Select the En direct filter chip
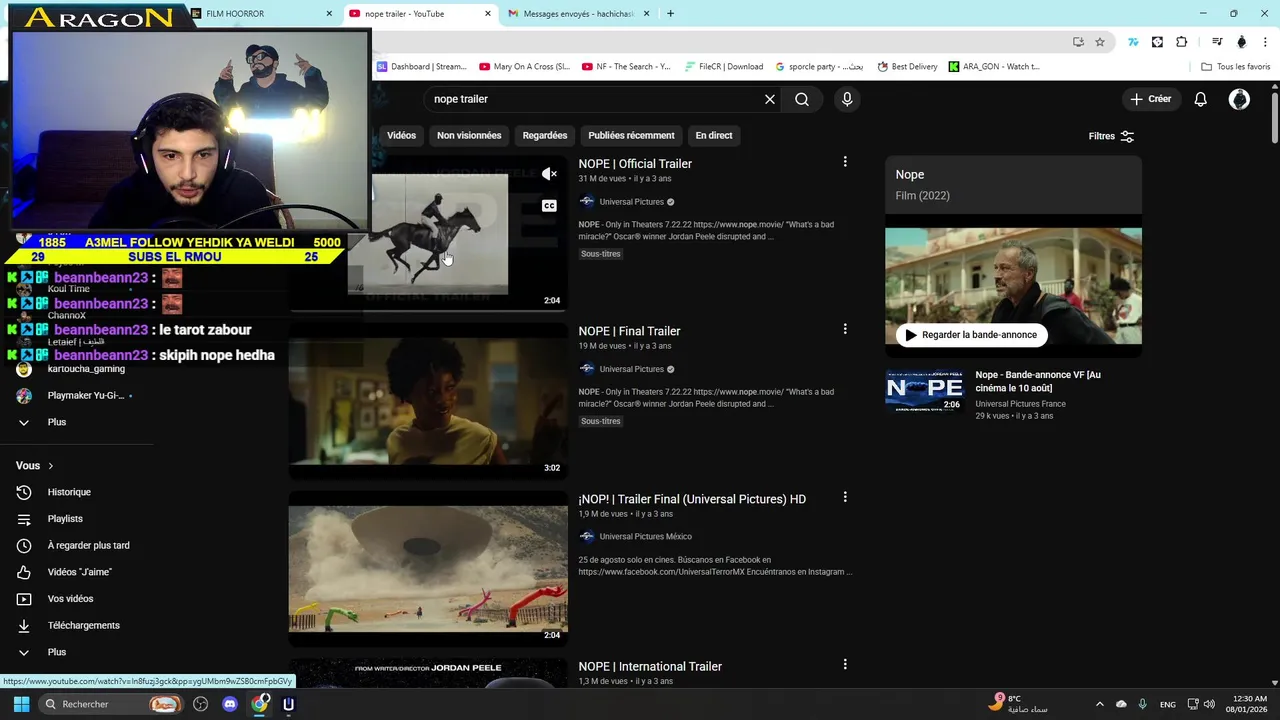Screen dimensions: 1280x720 tap(714, 135)
